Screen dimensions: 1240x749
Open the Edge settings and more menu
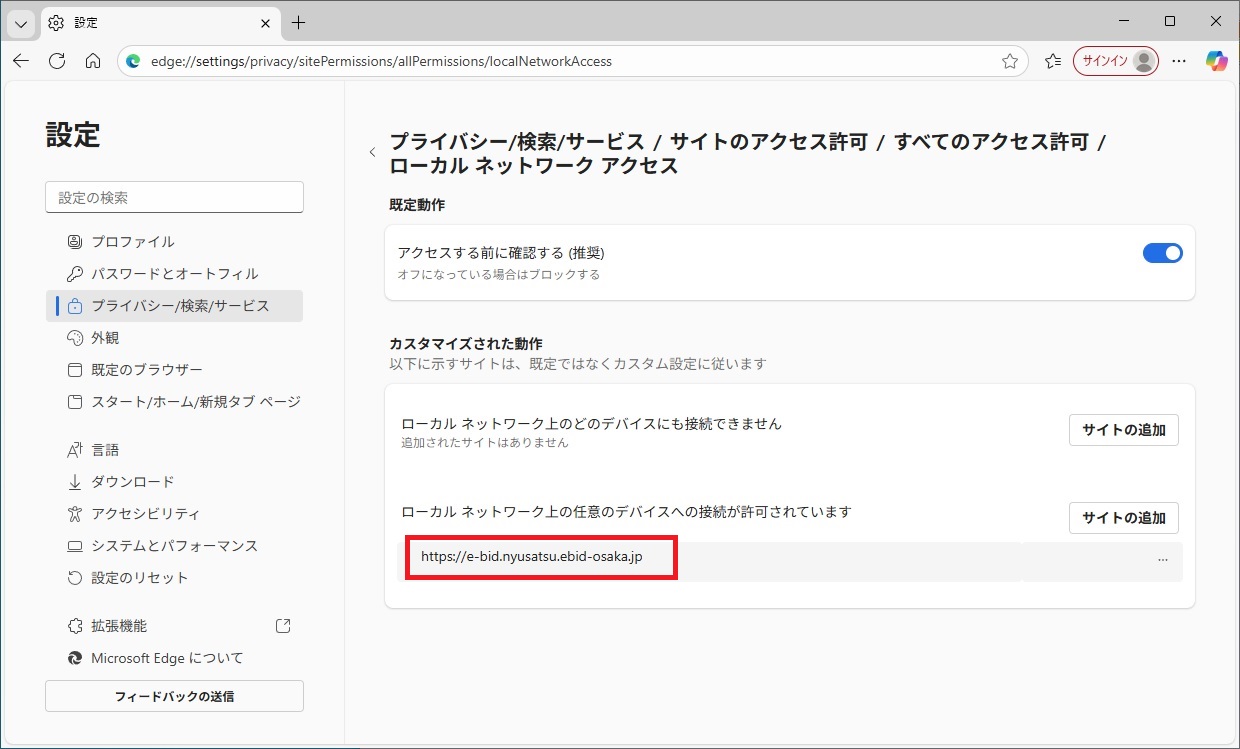[x=1179, y=61]
